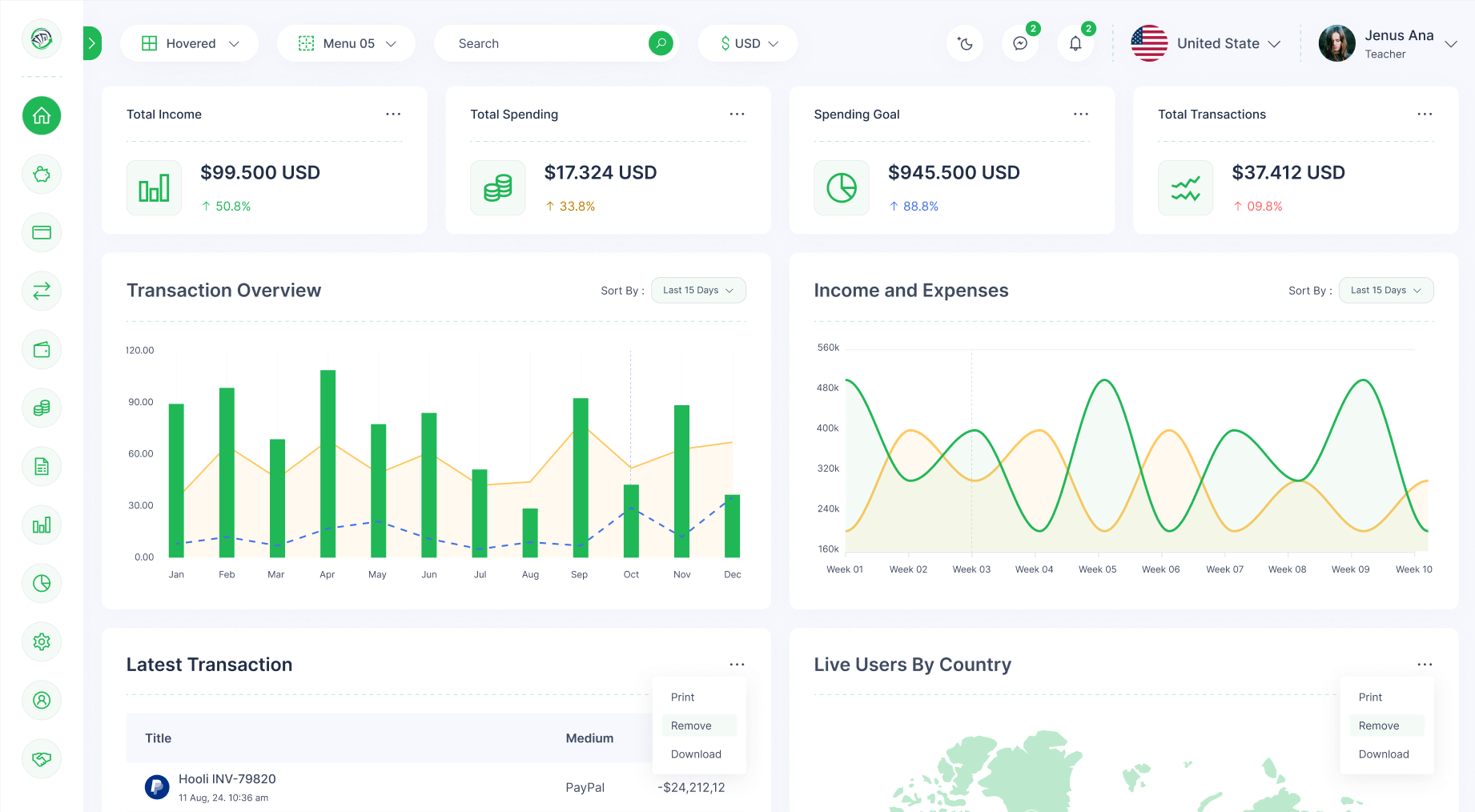1475x812 pixels.
Task: Click the transfer arrows sidebar icon
Action: 42,291
